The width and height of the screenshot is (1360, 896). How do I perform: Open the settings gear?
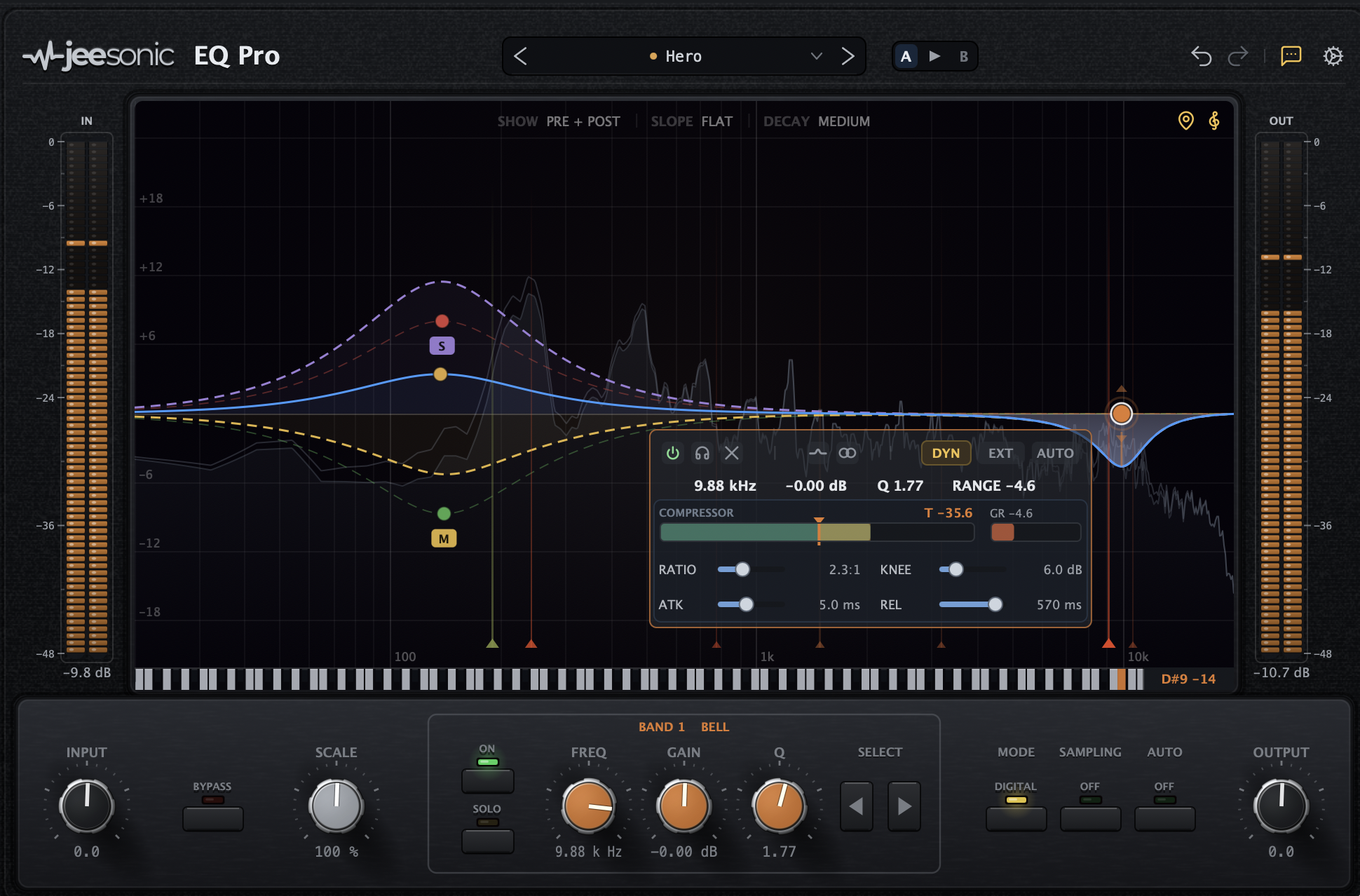point(1333,56)
